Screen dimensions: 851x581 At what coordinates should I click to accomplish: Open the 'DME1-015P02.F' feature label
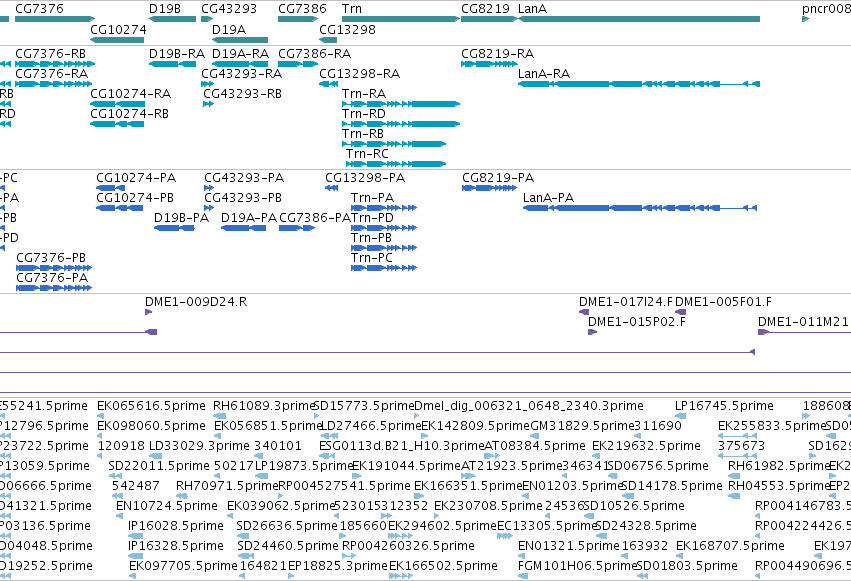point(637,322)
